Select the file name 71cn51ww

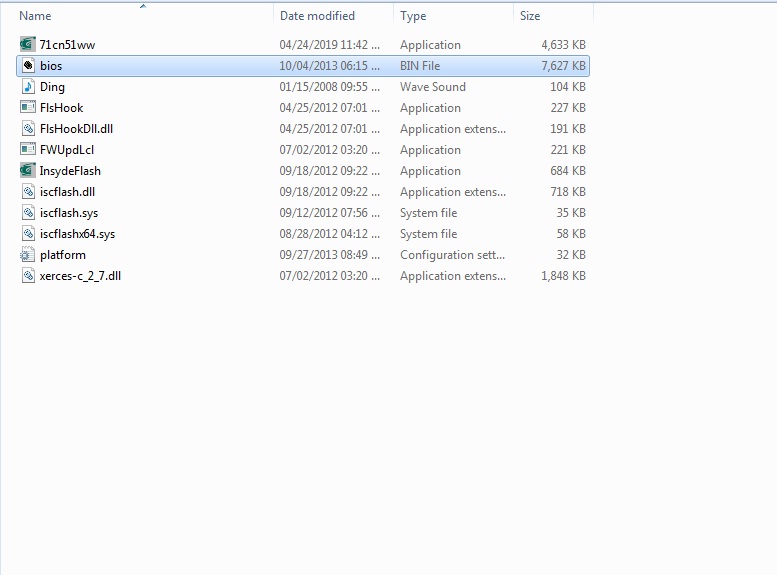(67, 45)
